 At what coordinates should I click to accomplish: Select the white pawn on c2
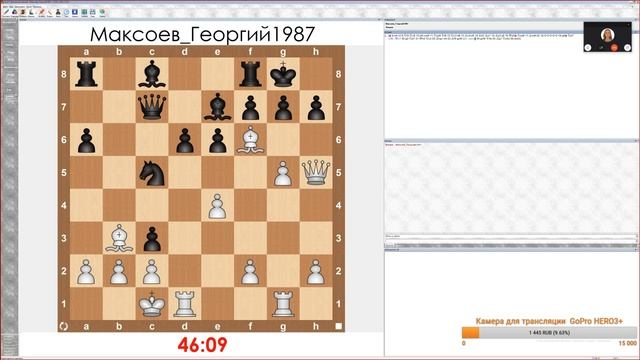152,271
